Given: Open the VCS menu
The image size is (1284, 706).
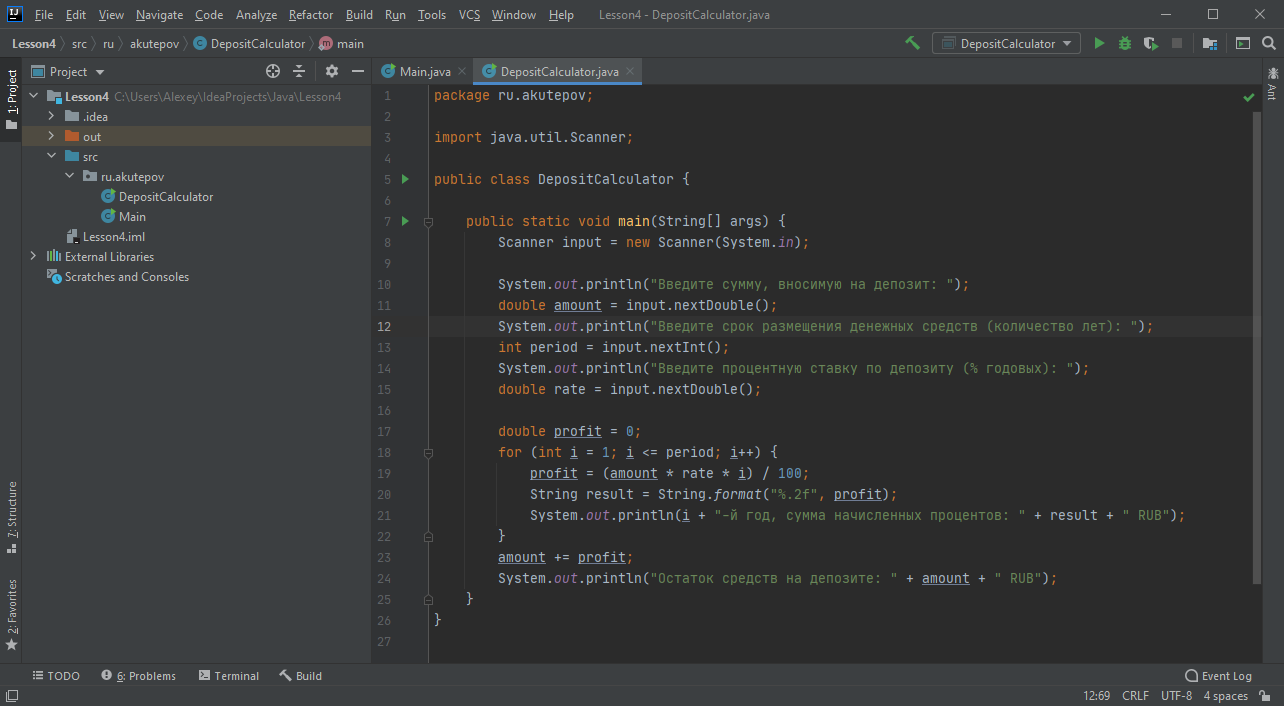Looking at the screenshot, I should 470,15.
